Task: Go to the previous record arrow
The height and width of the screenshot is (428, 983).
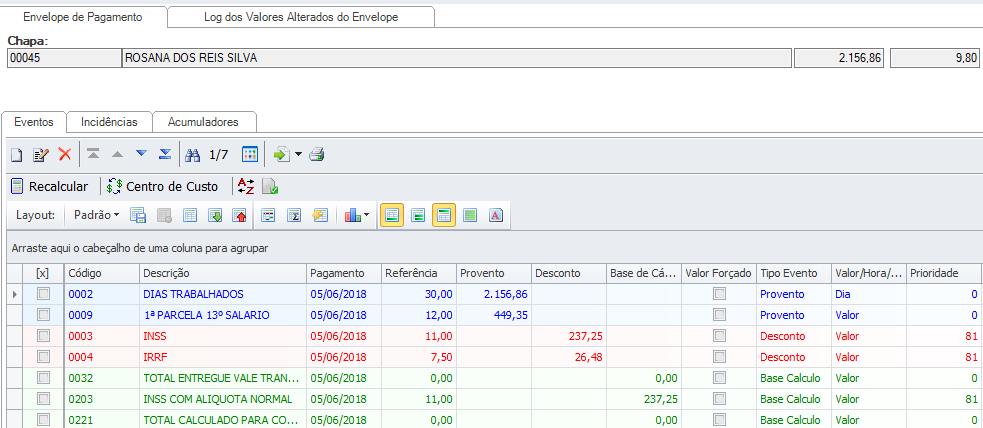Action: pyautogui.click(x=117, y=154)
